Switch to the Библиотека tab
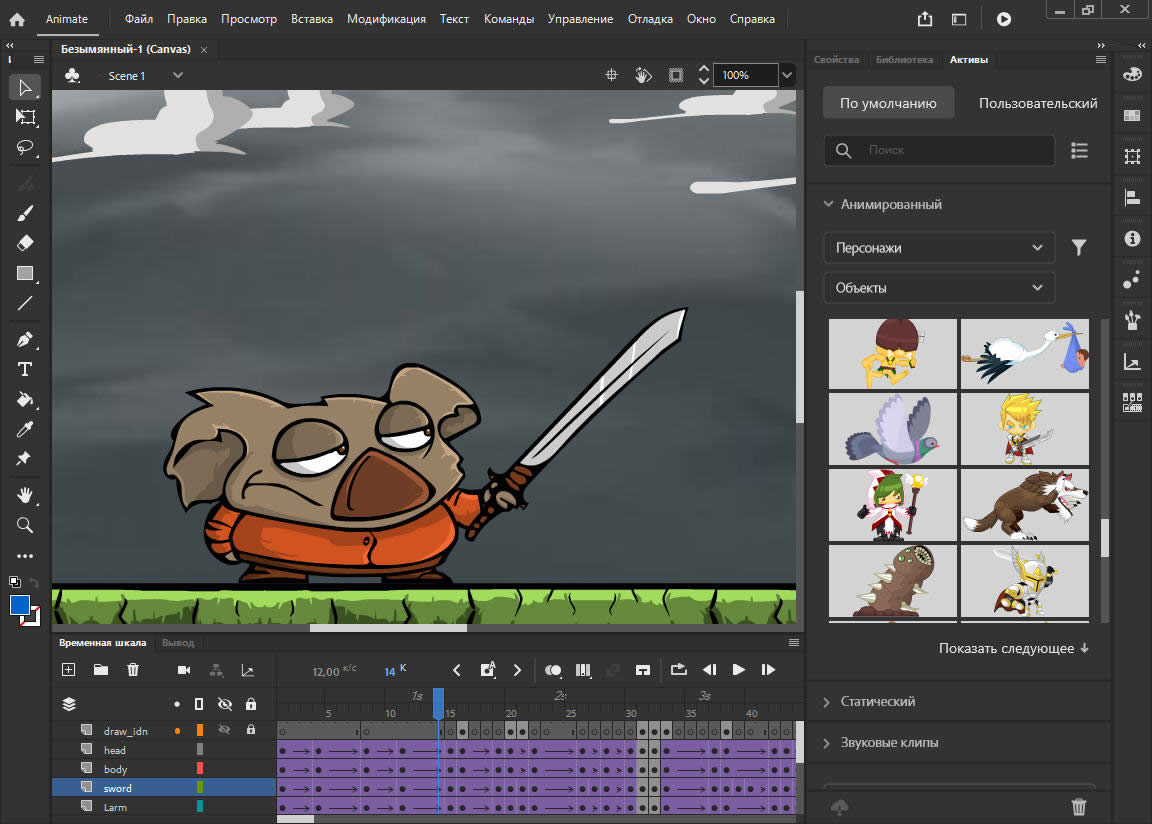1152x824 pixels. (x=904, y=60)
